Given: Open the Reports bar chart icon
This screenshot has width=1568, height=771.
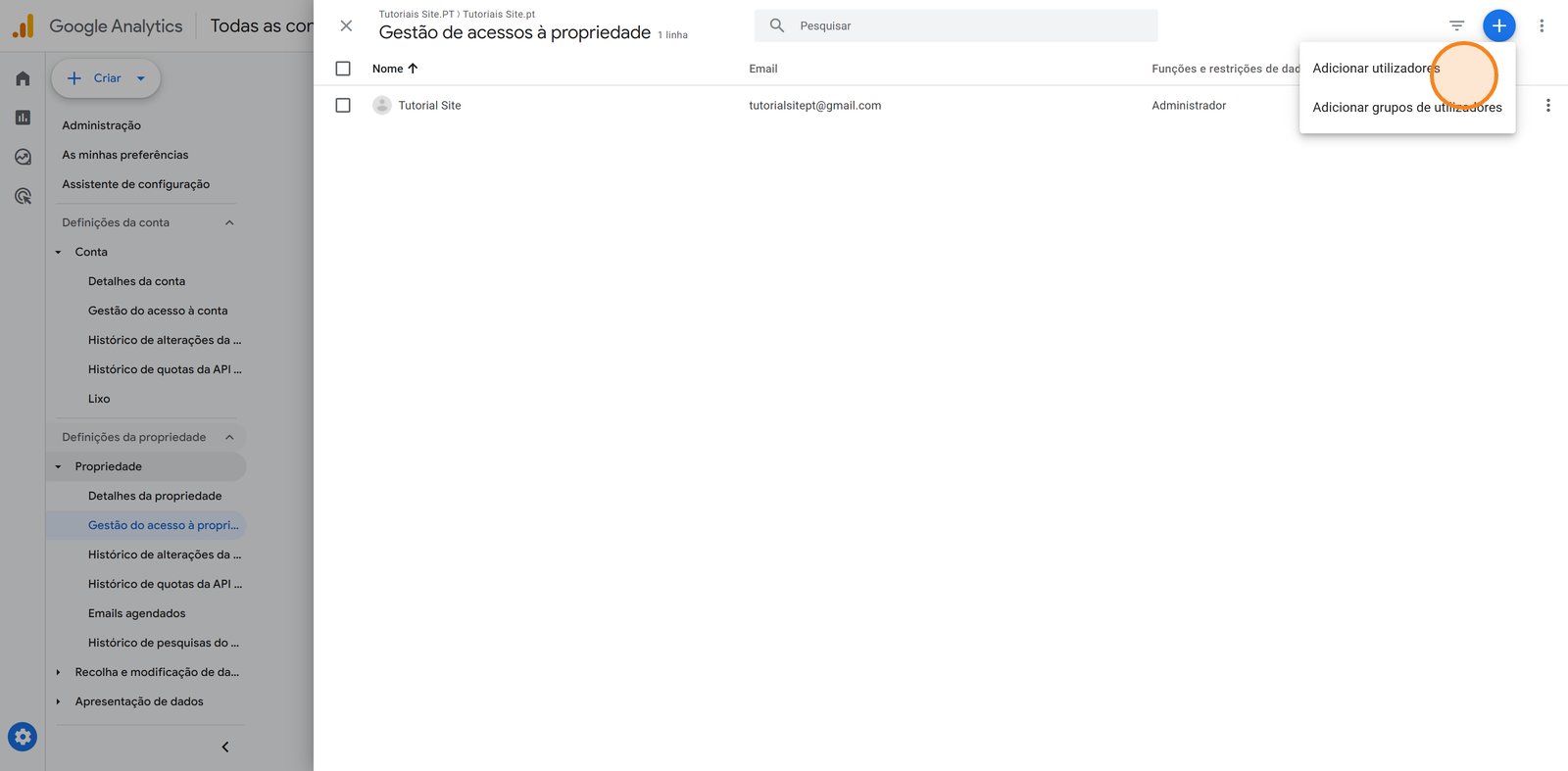Looking at the screenshot, I should point(23,118).
